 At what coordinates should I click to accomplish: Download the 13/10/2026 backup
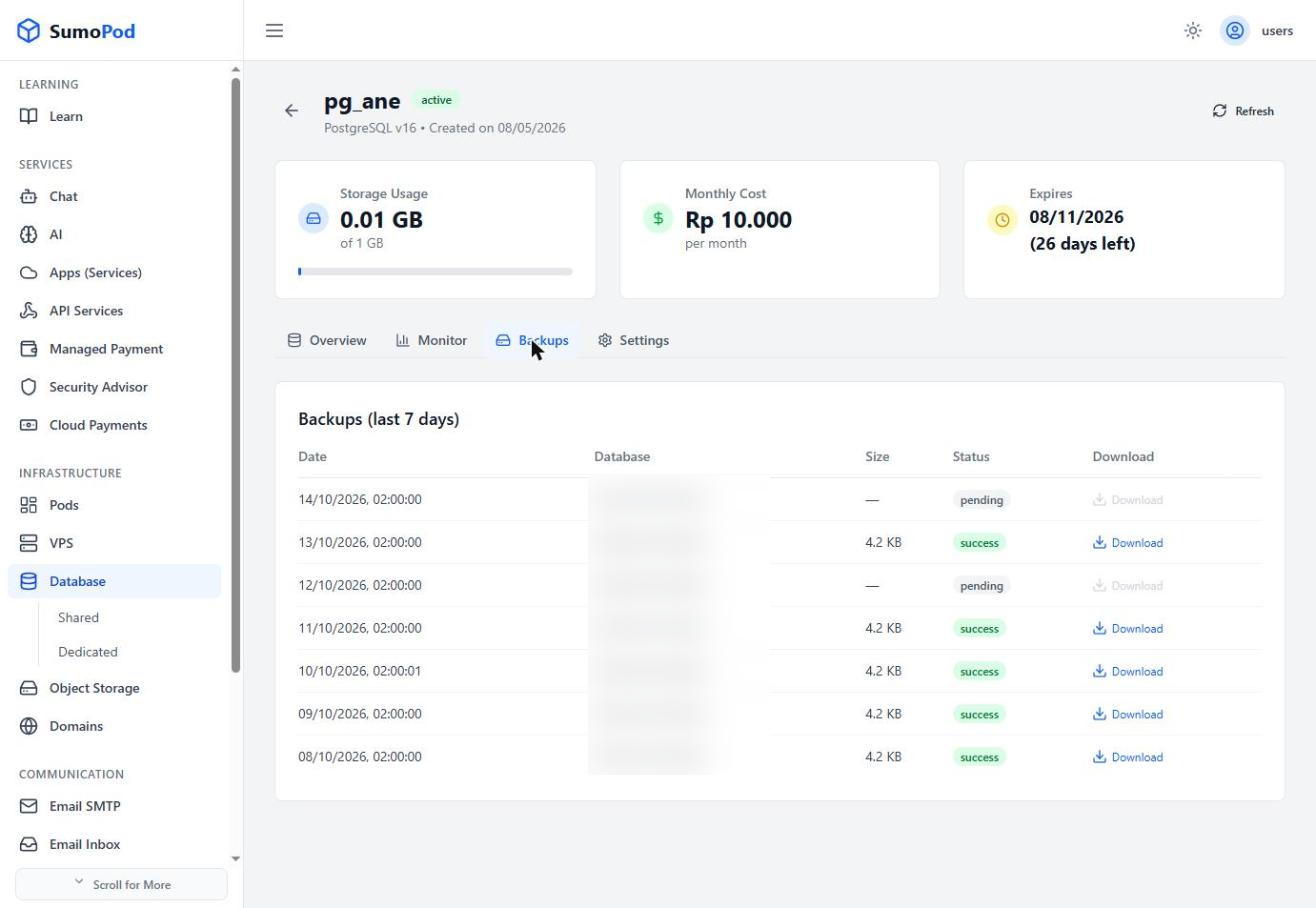tap(1127, 543)
